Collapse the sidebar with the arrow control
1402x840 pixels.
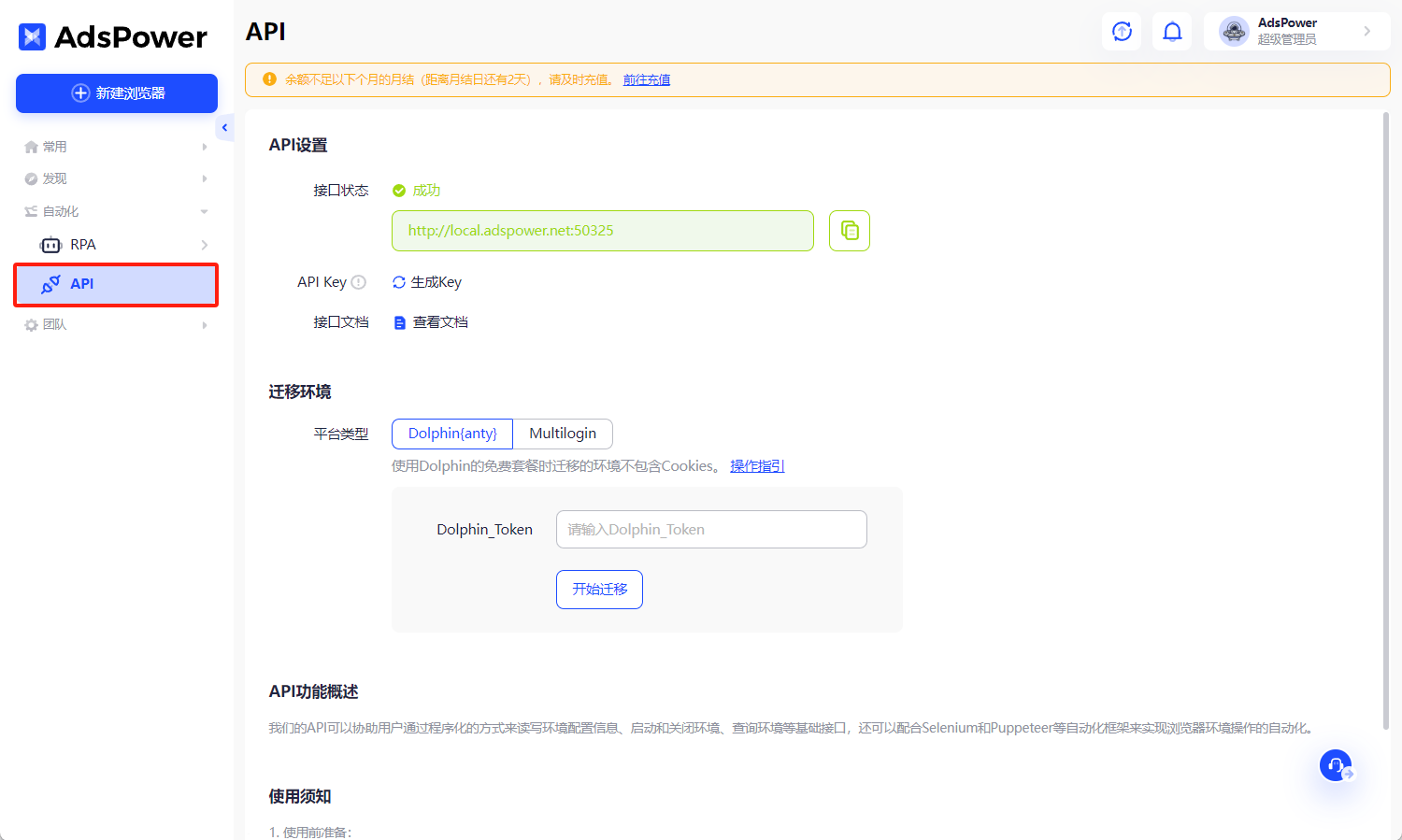(224, 127)
